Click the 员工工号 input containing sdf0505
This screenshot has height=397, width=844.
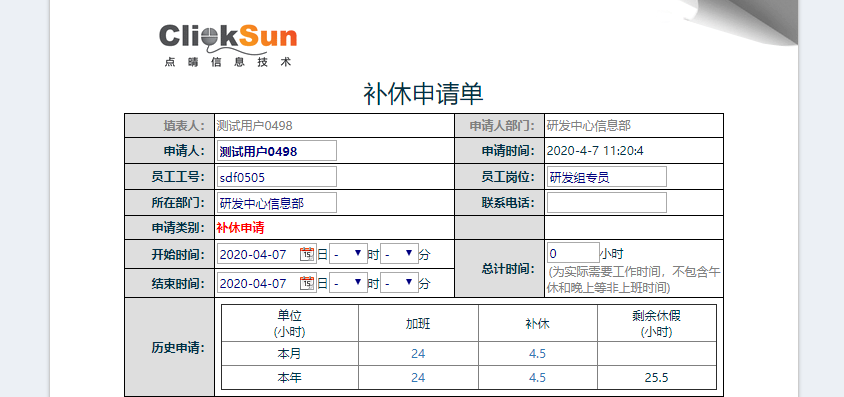tap(277, 176)
